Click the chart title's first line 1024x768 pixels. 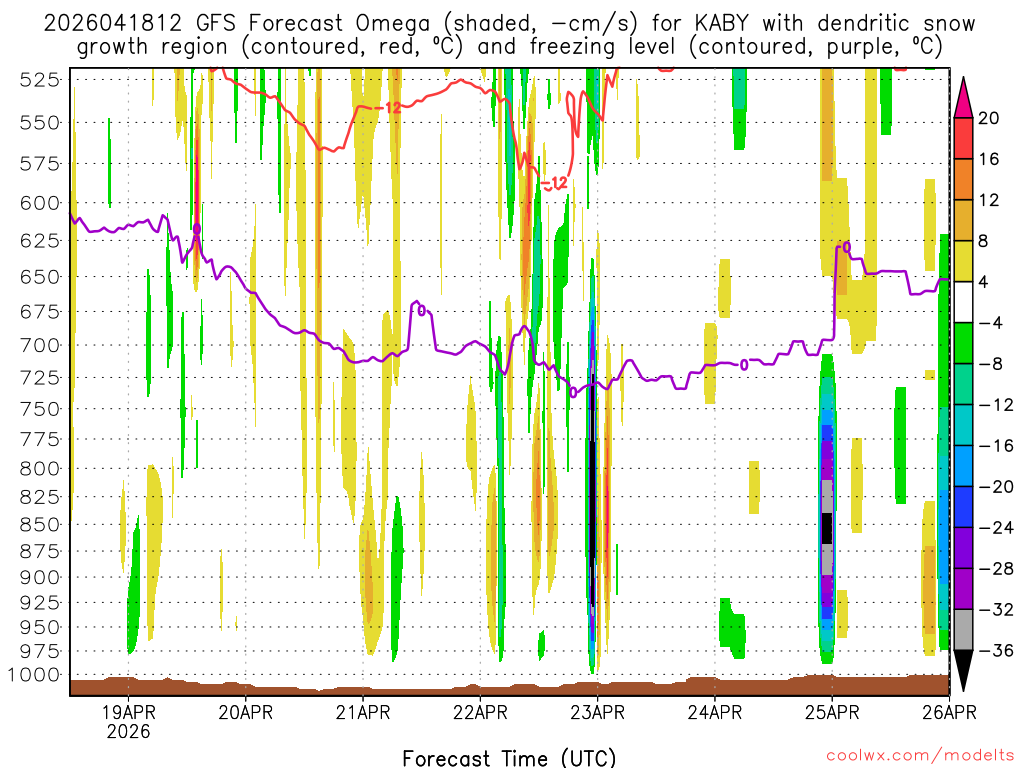click(x=509, y=24)
